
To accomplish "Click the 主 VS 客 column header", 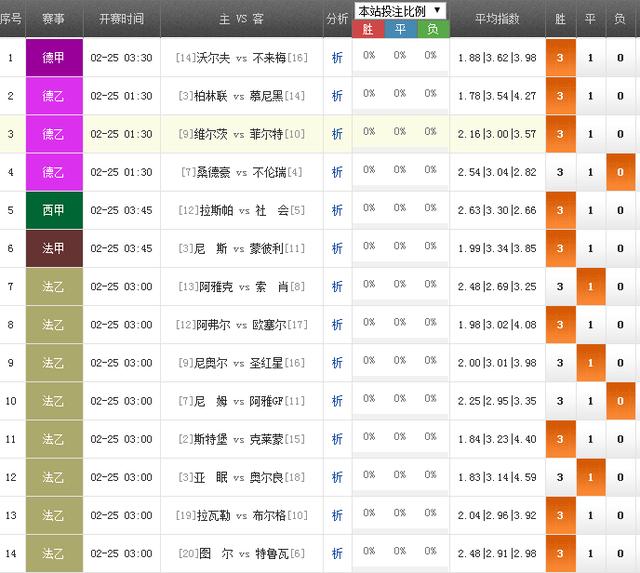I will tap(242, 19).
